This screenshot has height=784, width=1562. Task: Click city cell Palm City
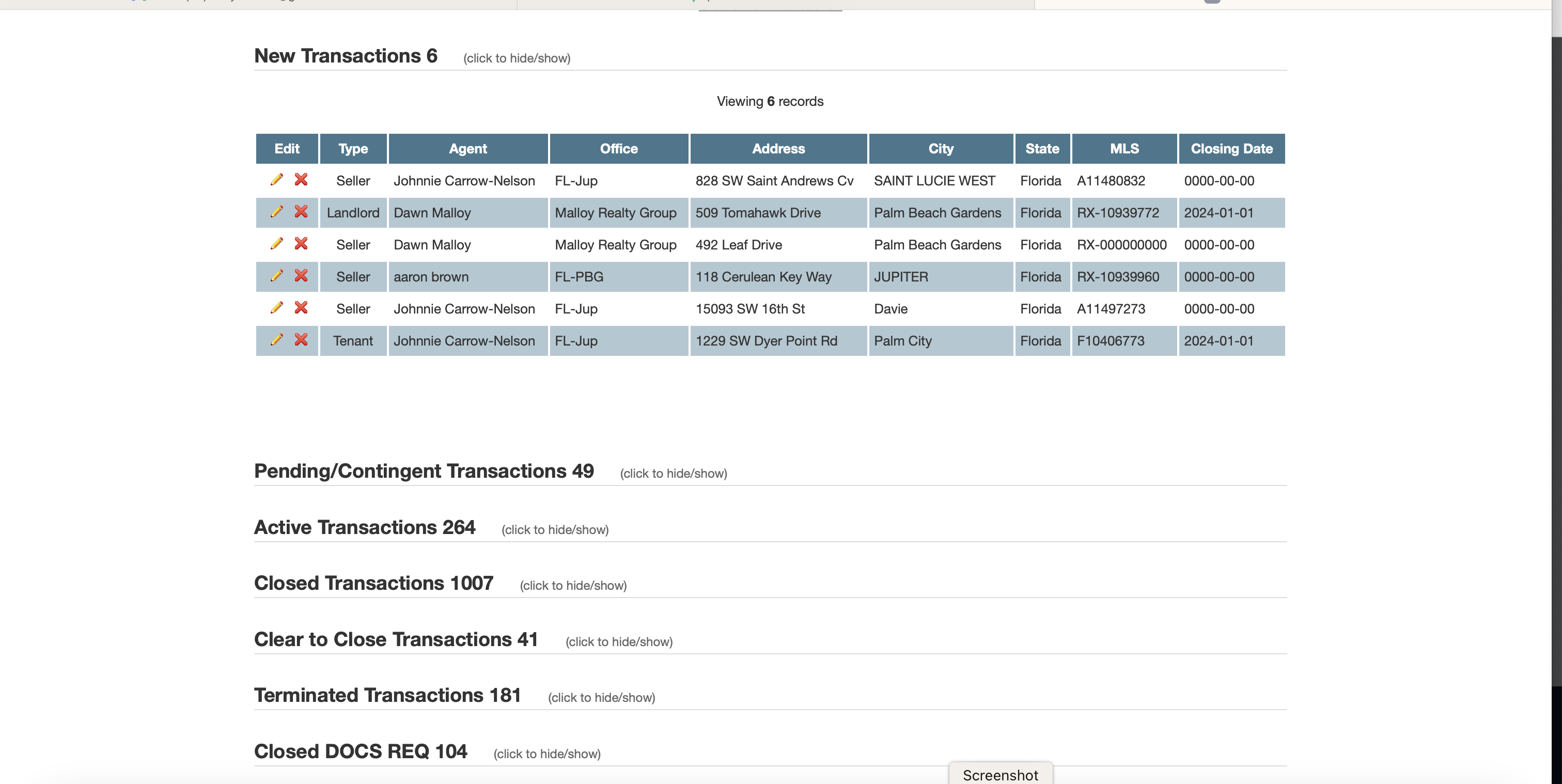[941, 341]
